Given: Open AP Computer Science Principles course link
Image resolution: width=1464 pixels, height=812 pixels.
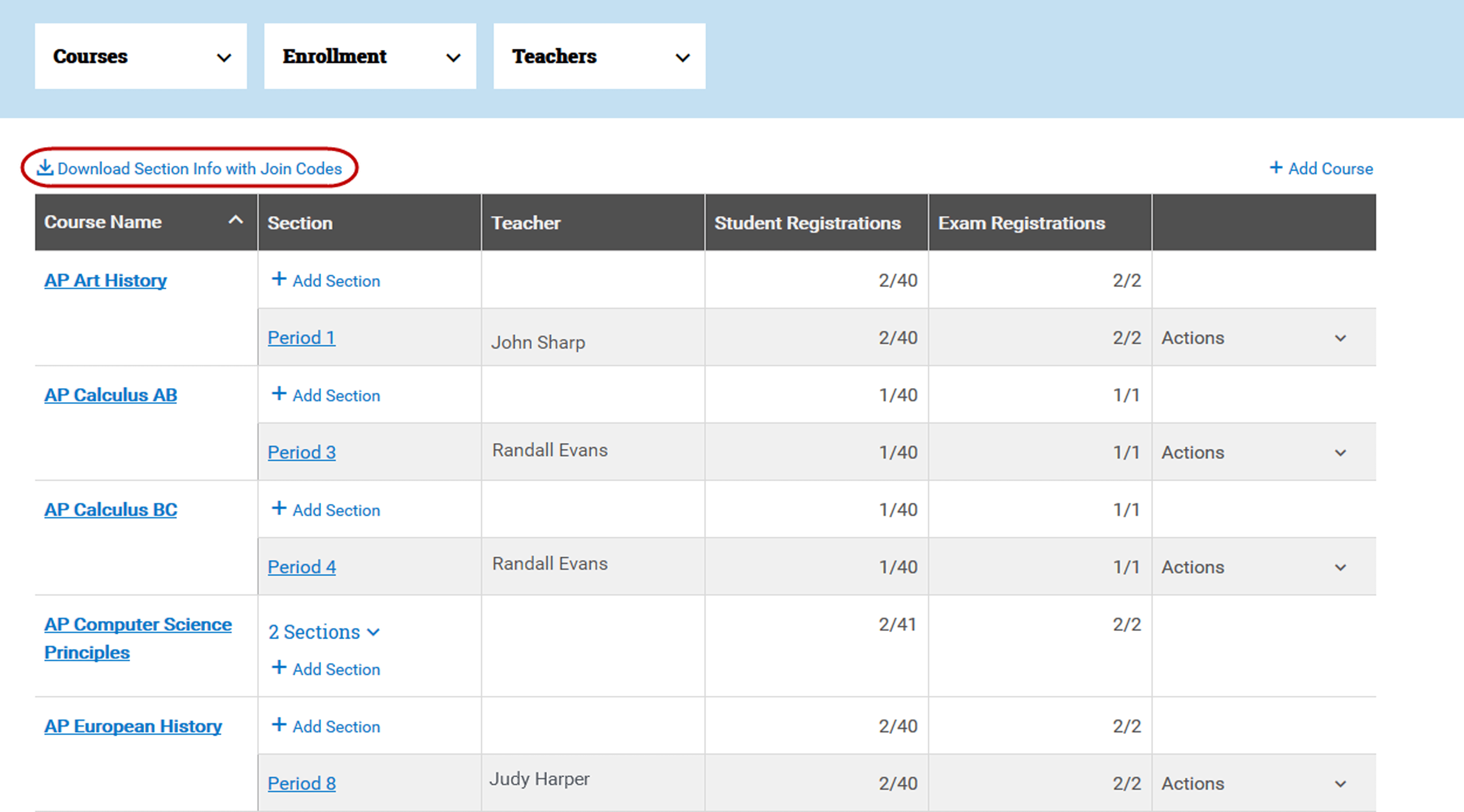Looking at the screenshot, I should point(138,625).
